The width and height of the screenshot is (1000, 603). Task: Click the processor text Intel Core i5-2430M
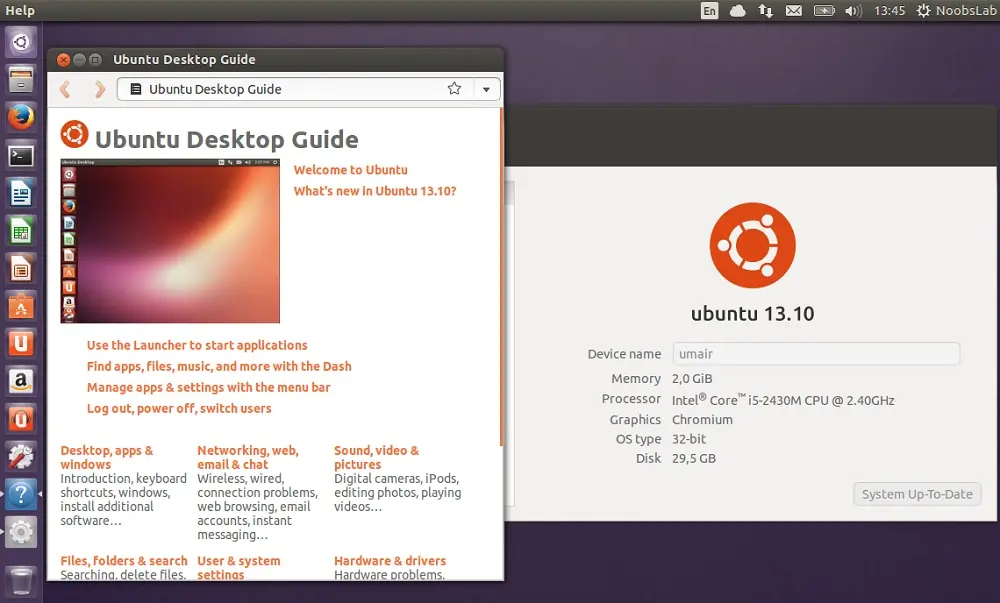(783, 400)
